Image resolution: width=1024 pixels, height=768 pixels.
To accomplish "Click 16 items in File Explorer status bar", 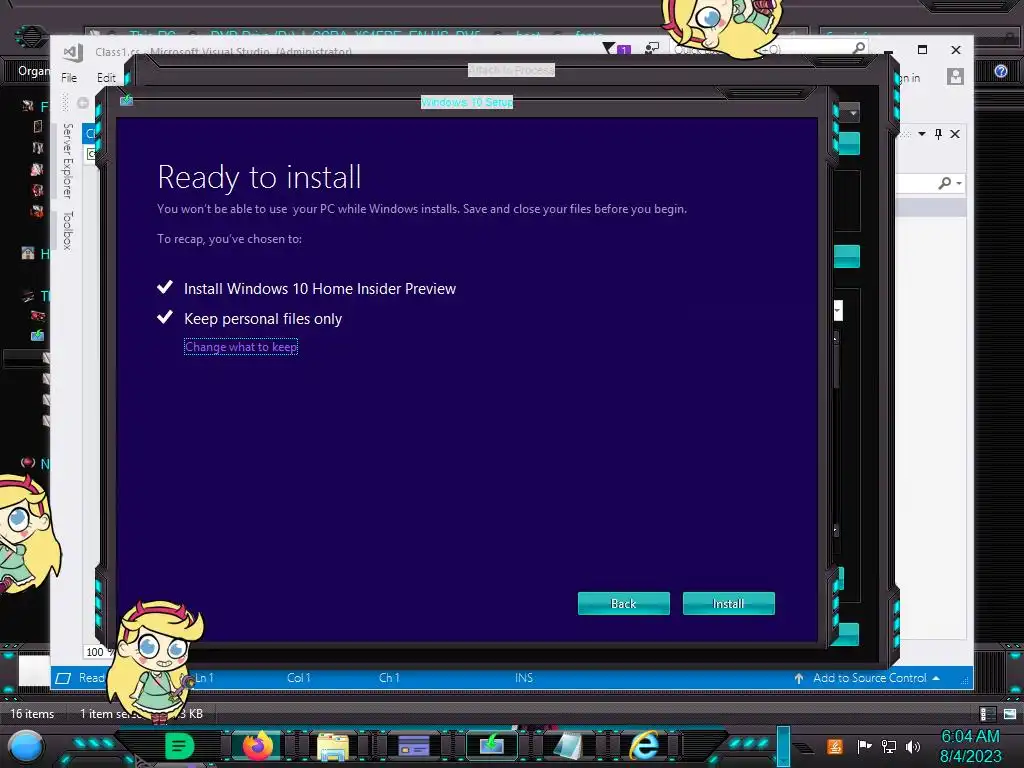I will (32, 714).
